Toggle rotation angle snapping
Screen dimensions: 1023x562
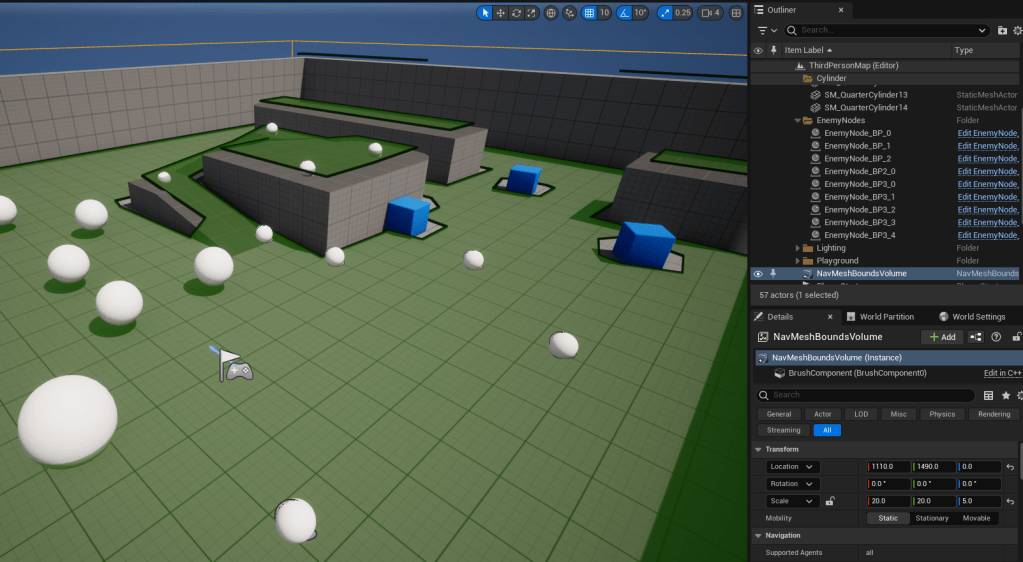624,13
